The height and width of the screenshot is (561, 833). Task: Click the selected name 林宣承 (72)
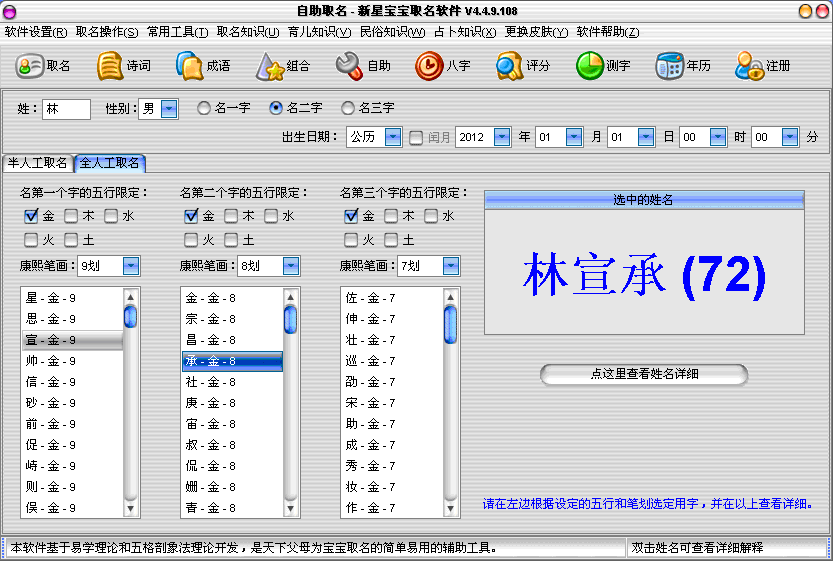[x=644, y=275]
